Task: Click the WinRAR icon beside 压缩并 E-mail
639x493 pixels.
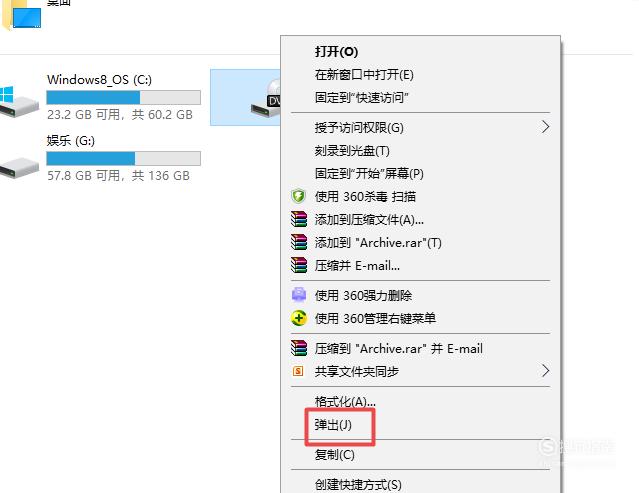Action: [x=299, y=265]
